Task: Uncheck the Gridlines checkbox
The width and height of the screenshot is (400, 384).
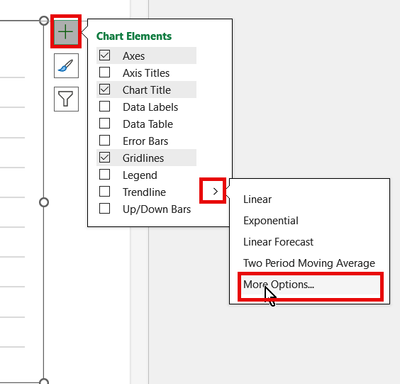Action: (x=105, y=157)
